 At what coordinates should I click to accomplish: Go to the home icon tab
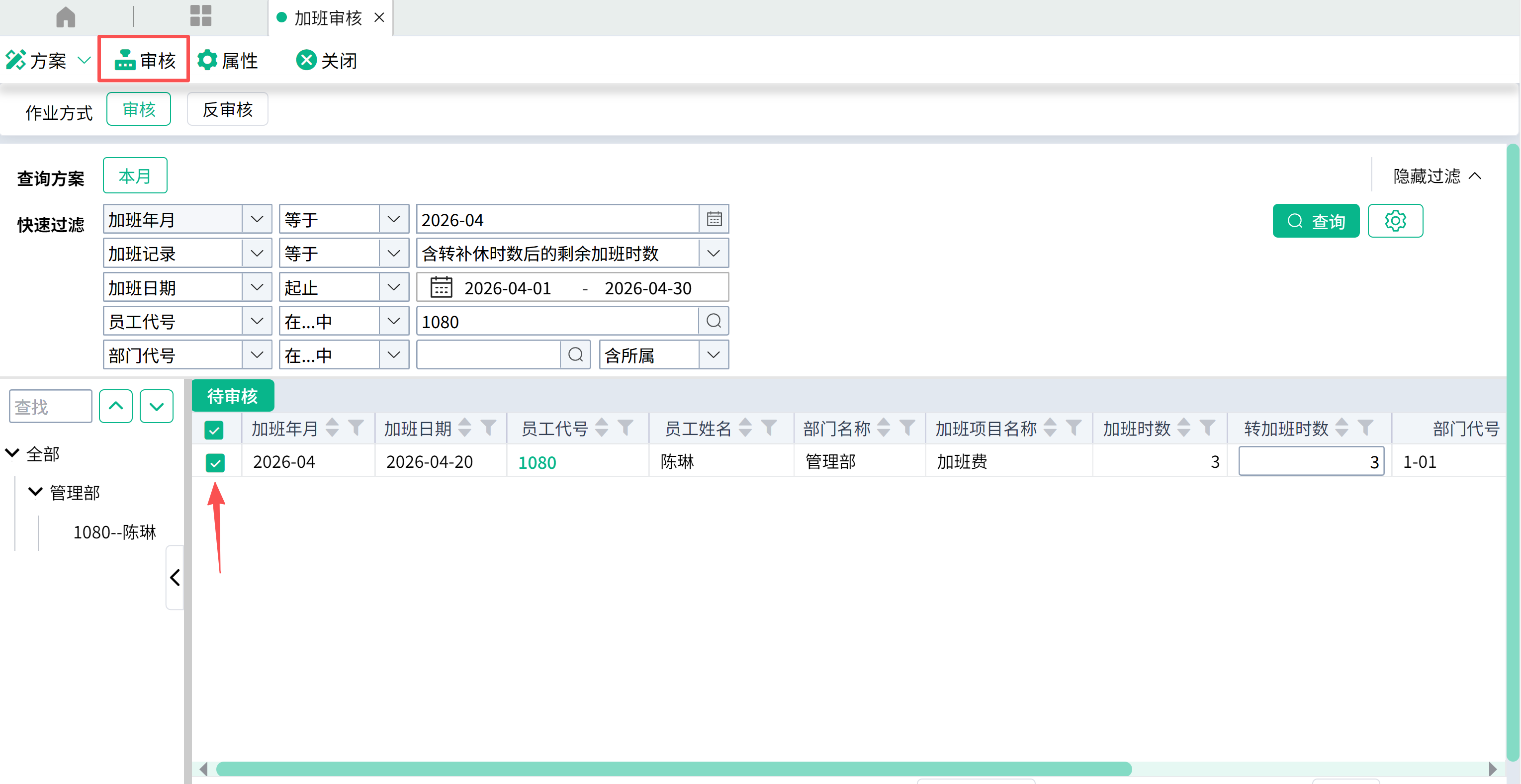[66, 16]
